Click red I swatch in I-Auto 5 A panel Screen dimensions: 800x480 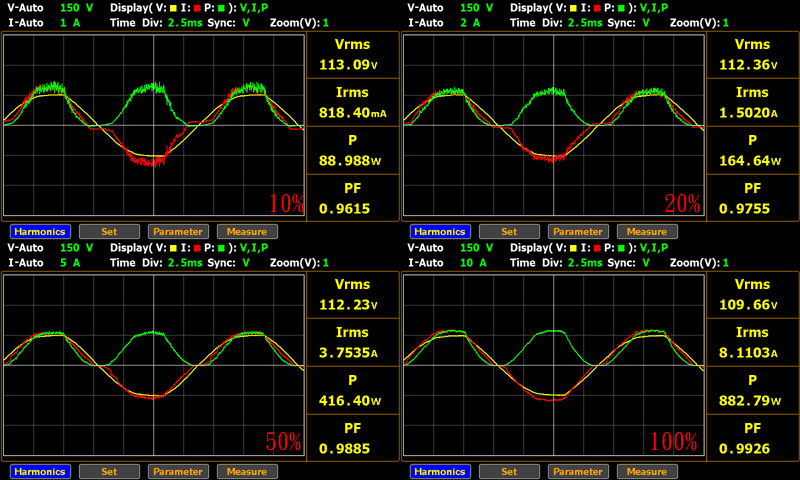[x=197, y=248]
